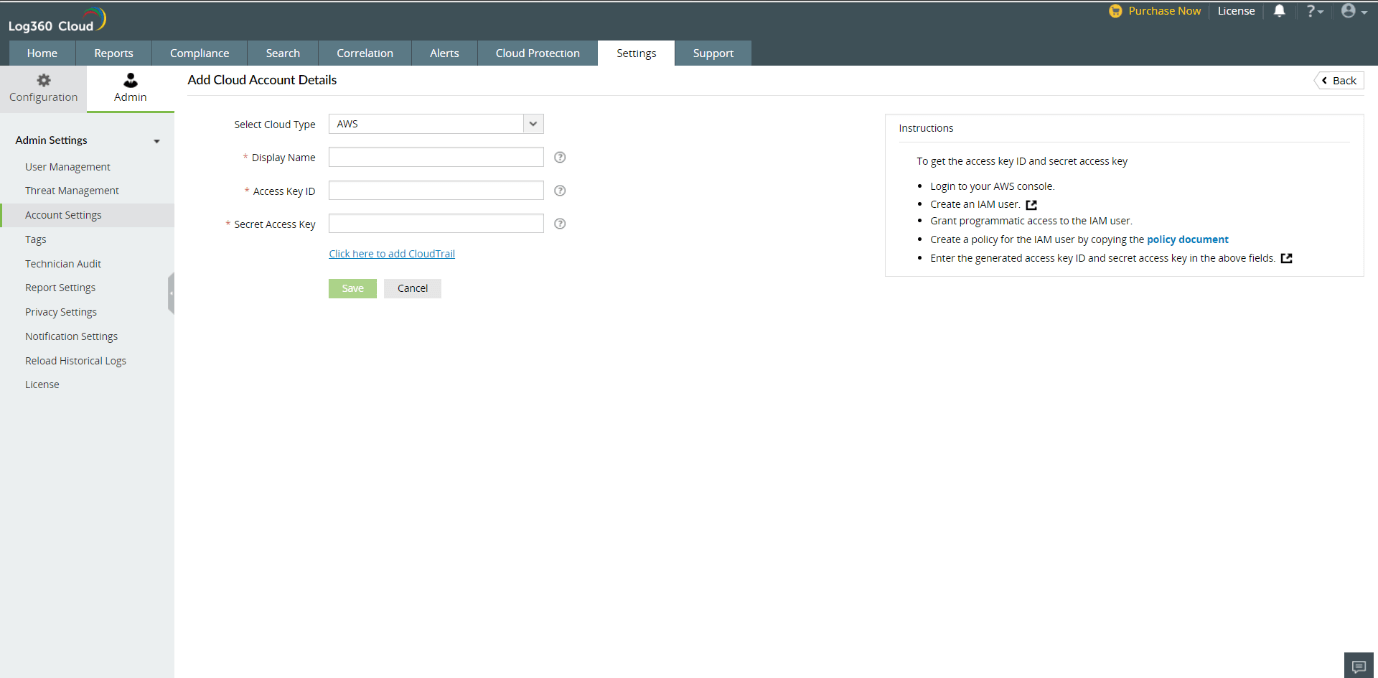Go to the Search tab
This screenshot has width=1378, height=678.
(283, 53)
